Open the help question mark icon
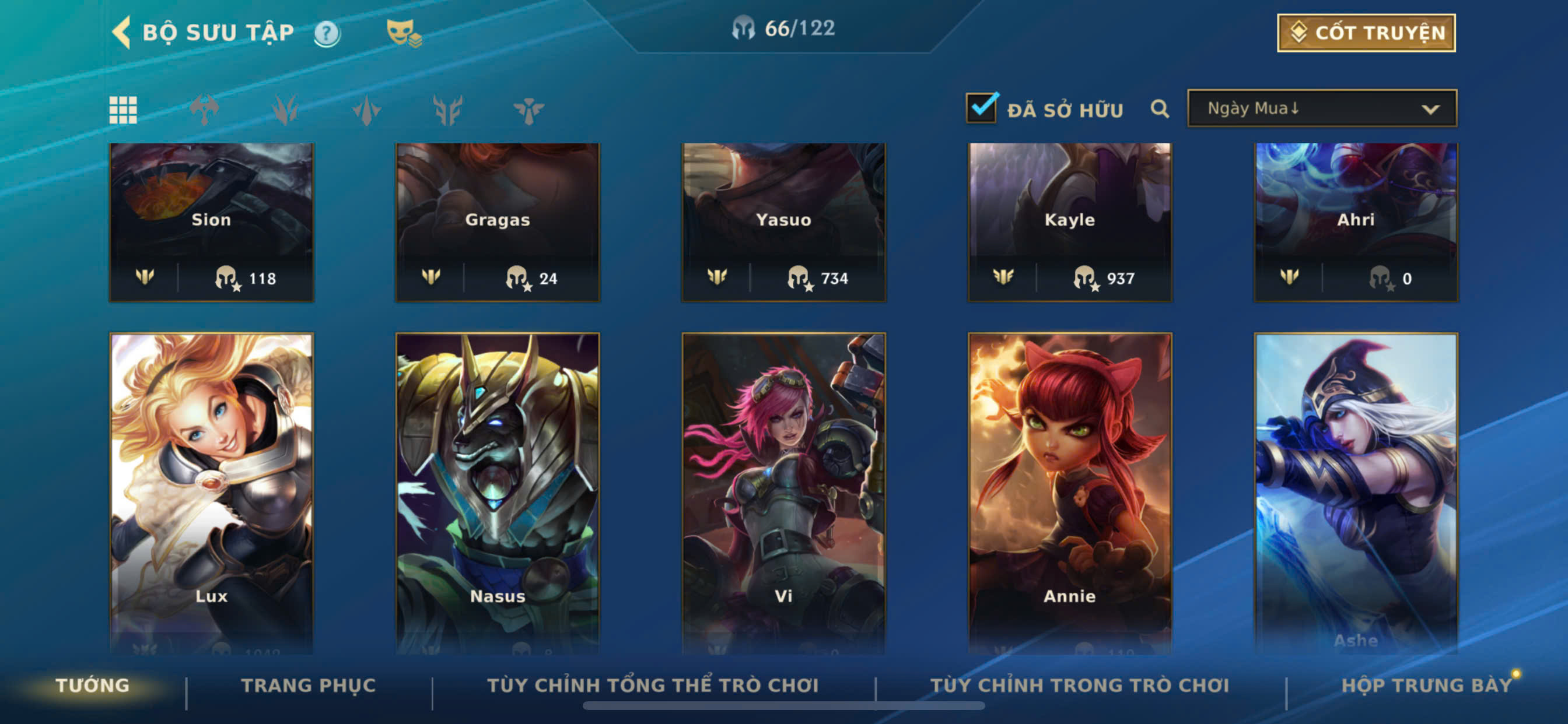Viewport: 1568px width, 724px height. (x=327, y=33)
